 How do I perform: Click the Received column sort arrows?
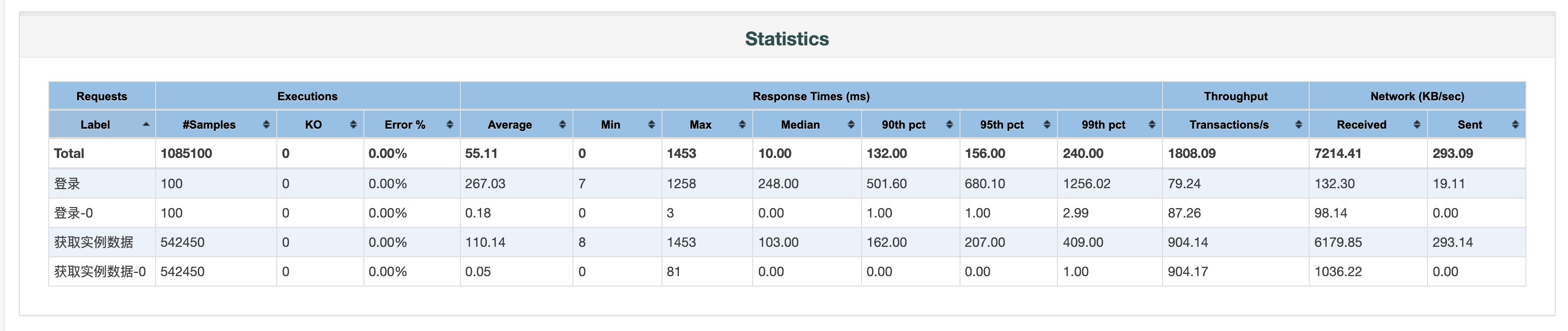1417,125
